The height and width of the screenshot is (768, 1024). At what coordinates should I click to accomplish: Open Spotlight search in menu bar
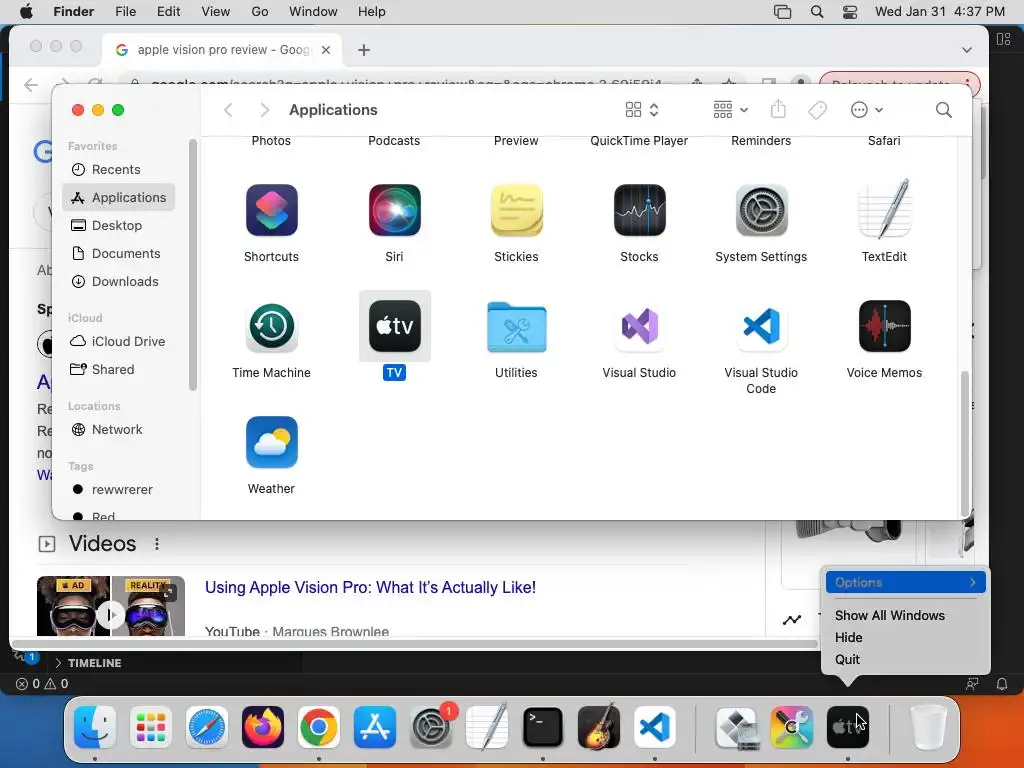(816, 12)
